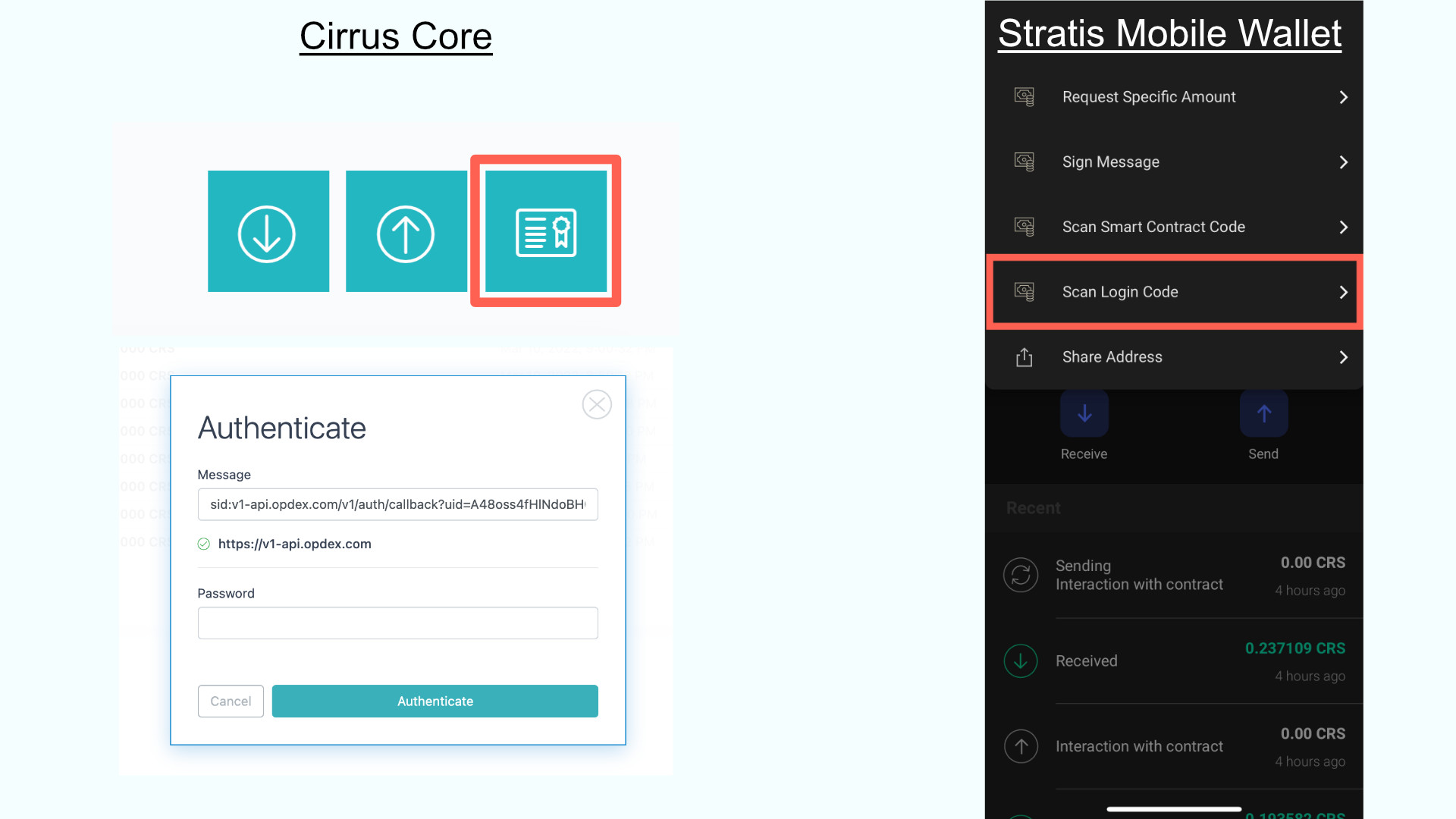Click the close icon on Authenticate dialog
Screen dimensions: 1456x819
tap(597, 405)
